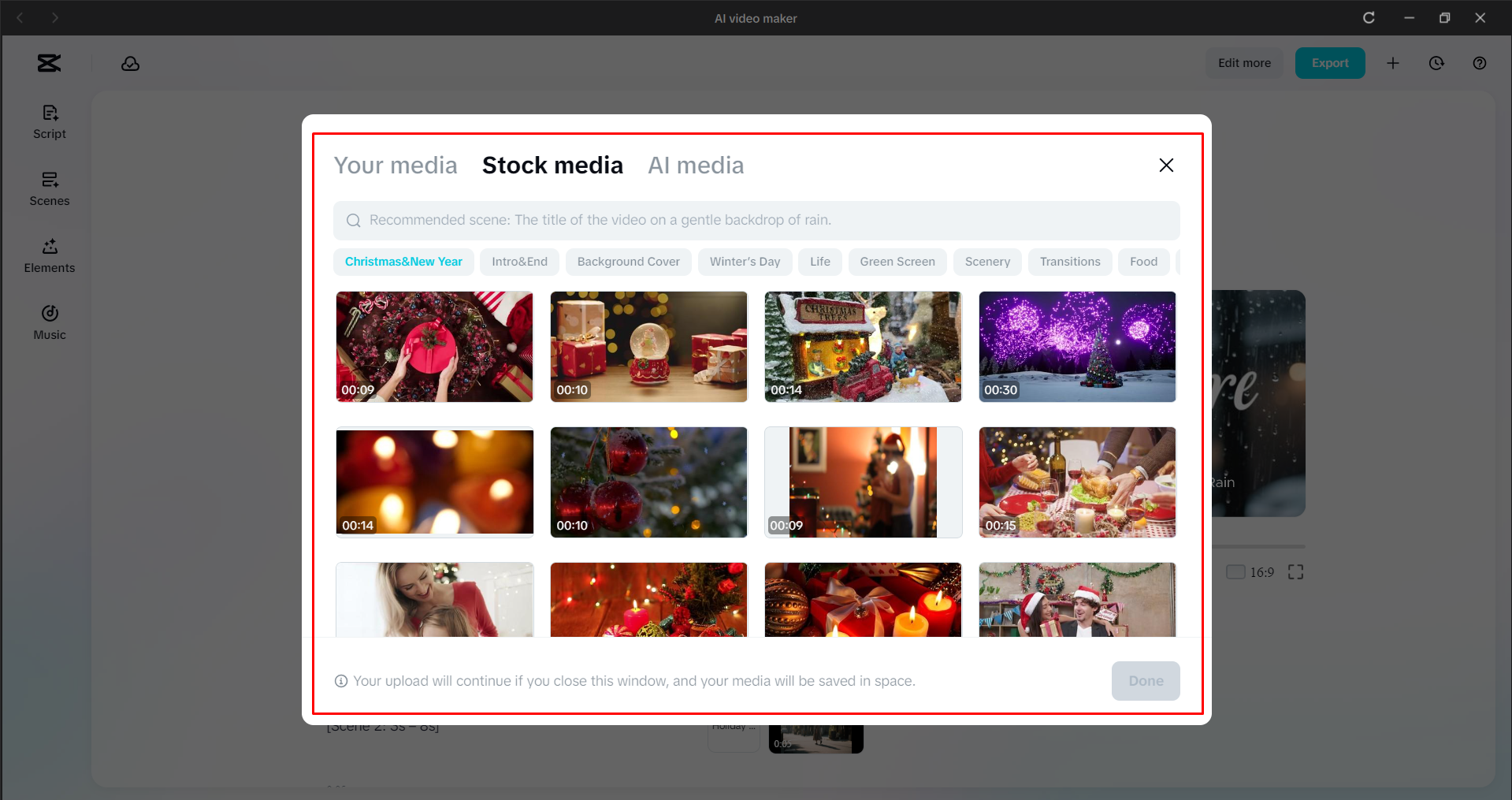Open the 16:9 aspect ratio selector
The image size is (1512, 800).
point(1250,572)
